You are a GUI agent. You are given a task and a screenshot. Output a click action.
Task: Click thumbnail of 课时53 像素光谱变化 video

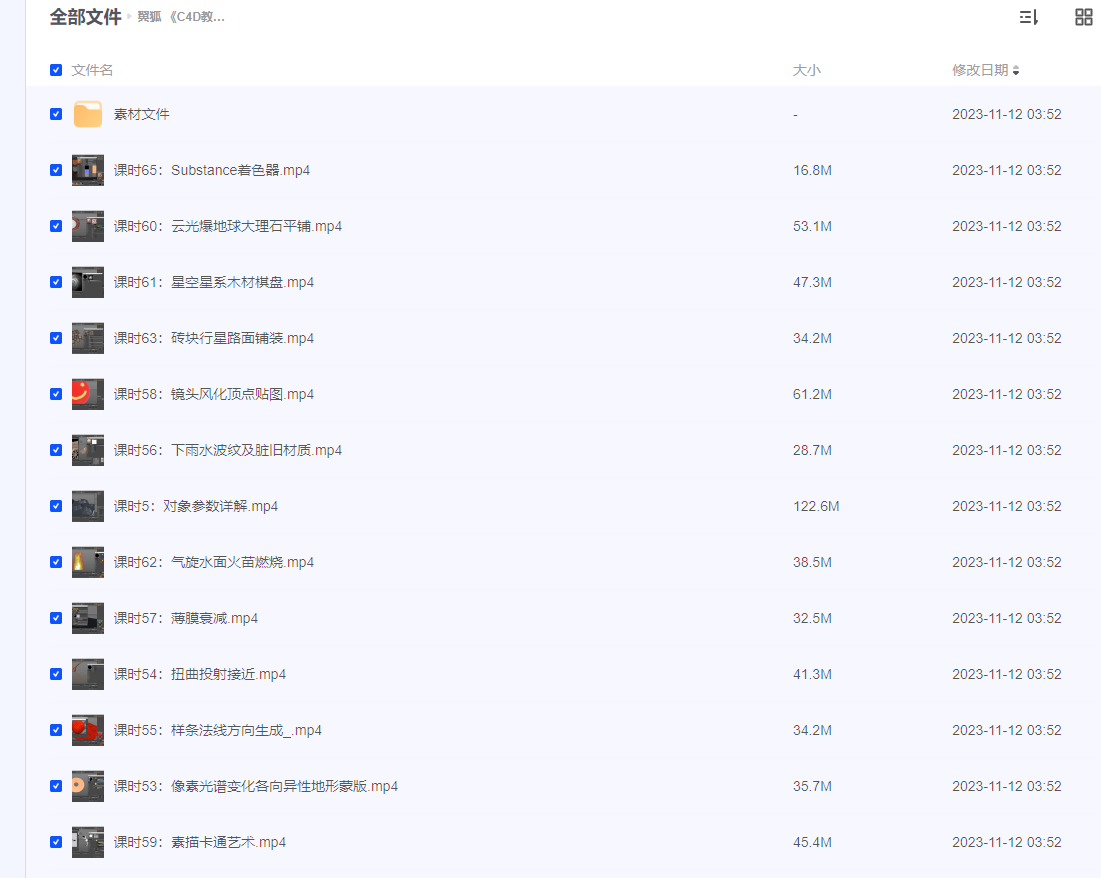pos(88,786)
